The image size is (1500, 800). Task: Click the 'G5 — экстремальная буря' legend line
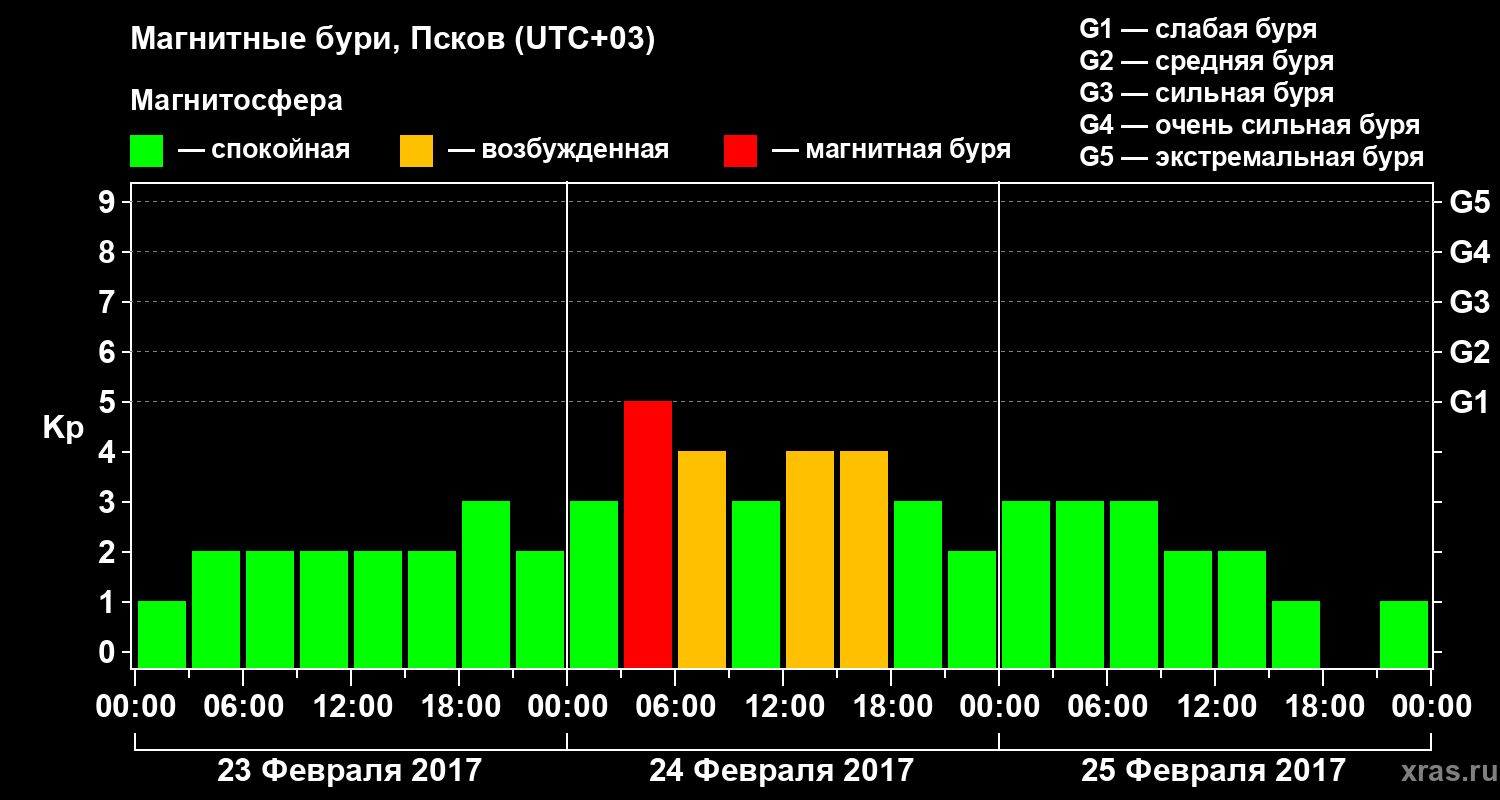click(x=1252, y=158)
